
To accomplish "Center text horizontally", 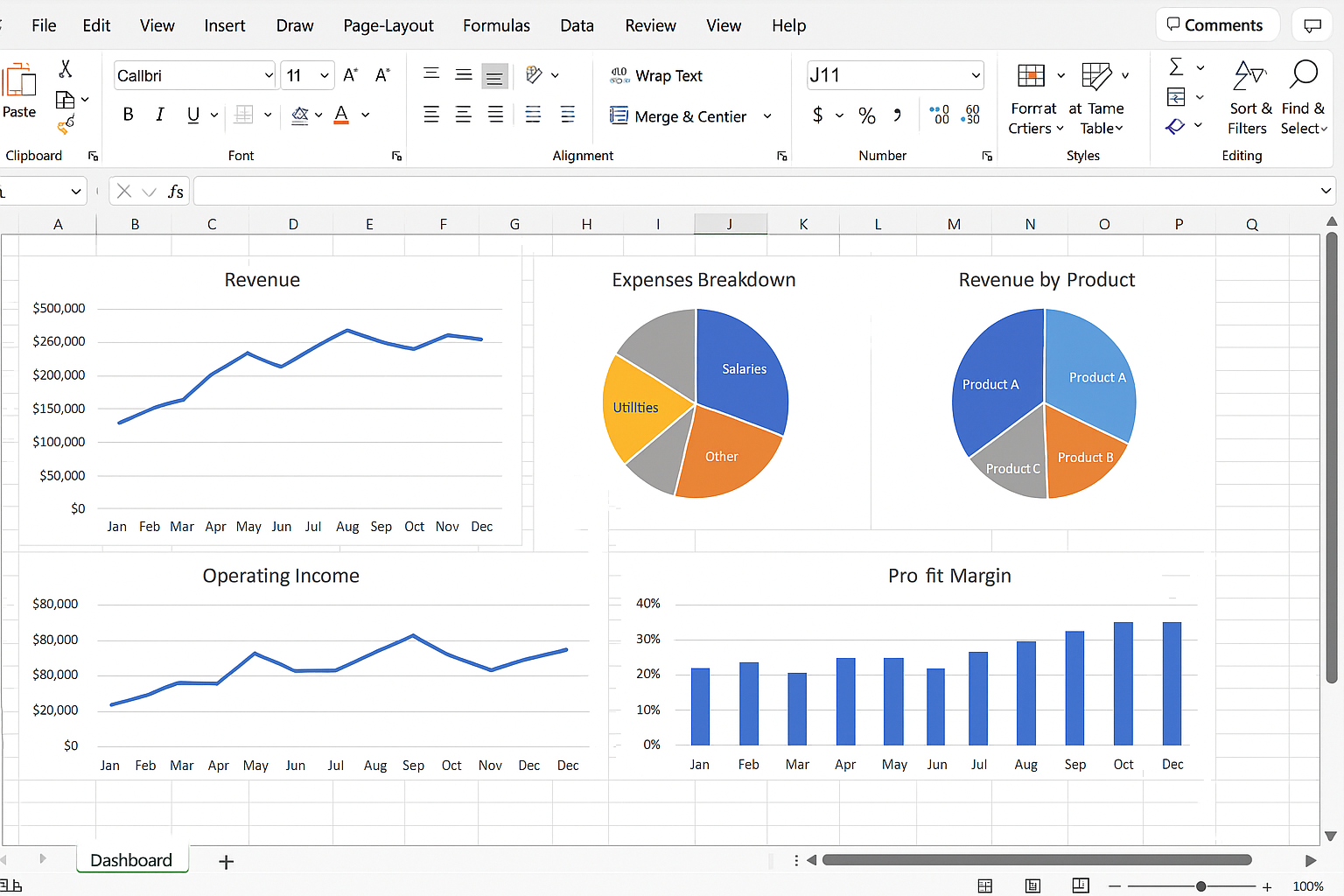I will point(463,115).
